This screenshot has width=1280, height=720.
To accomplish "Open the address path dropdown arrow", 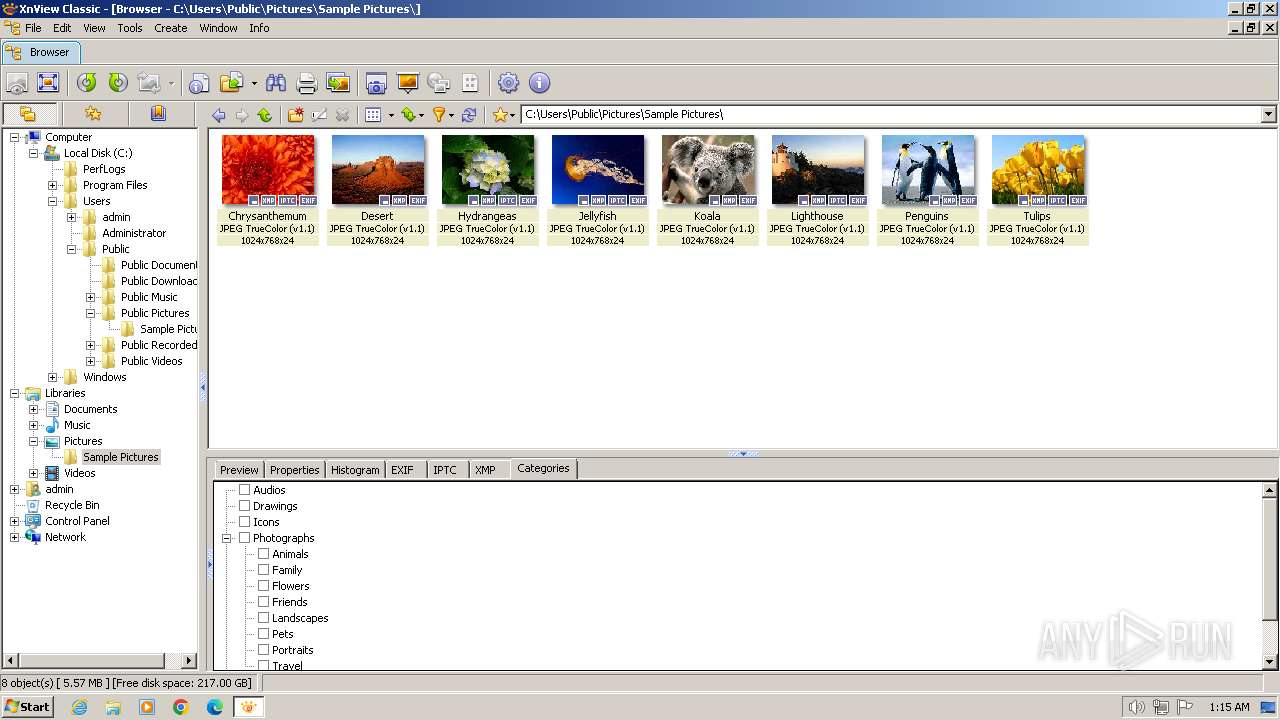I will [x=1268, y=114].
